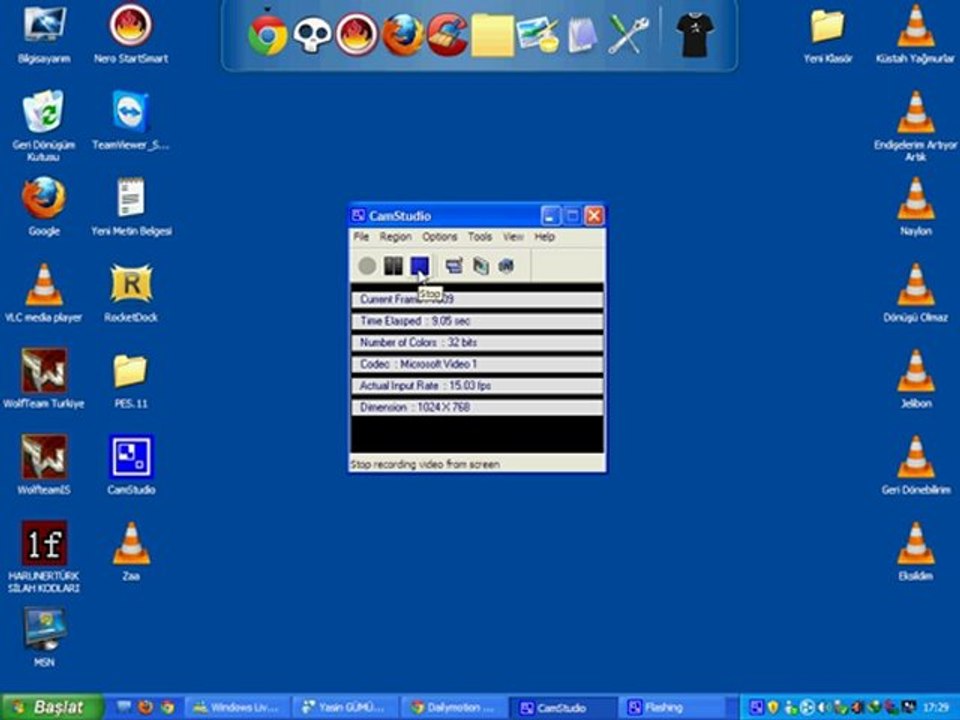This screenshot has height=720, width=960.
Task: Select the WolfteamIS desktop icon
Action: click(x=43, y=465)
